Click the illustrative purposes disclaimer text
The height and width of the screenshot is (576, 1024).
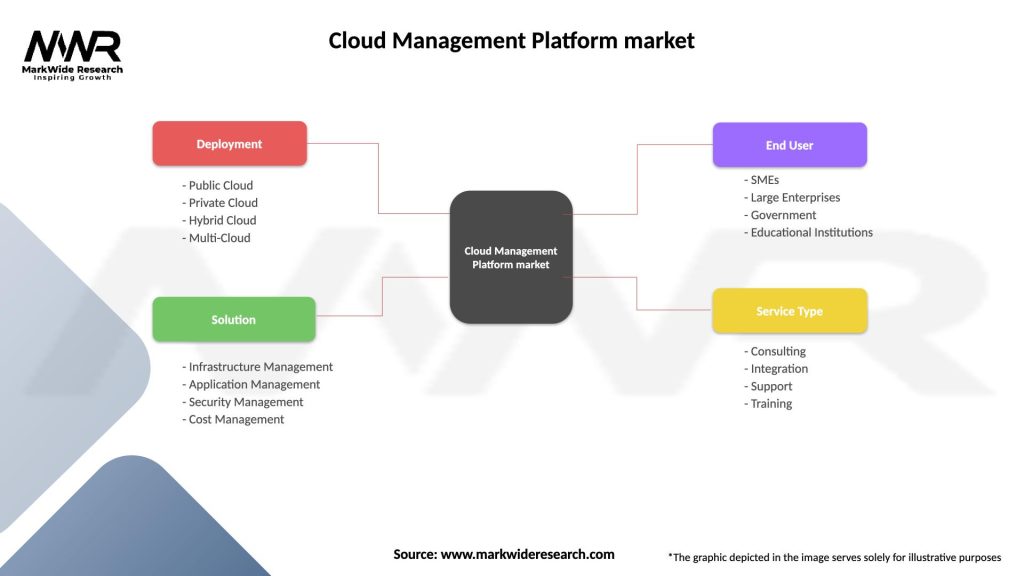coord(834,557)
